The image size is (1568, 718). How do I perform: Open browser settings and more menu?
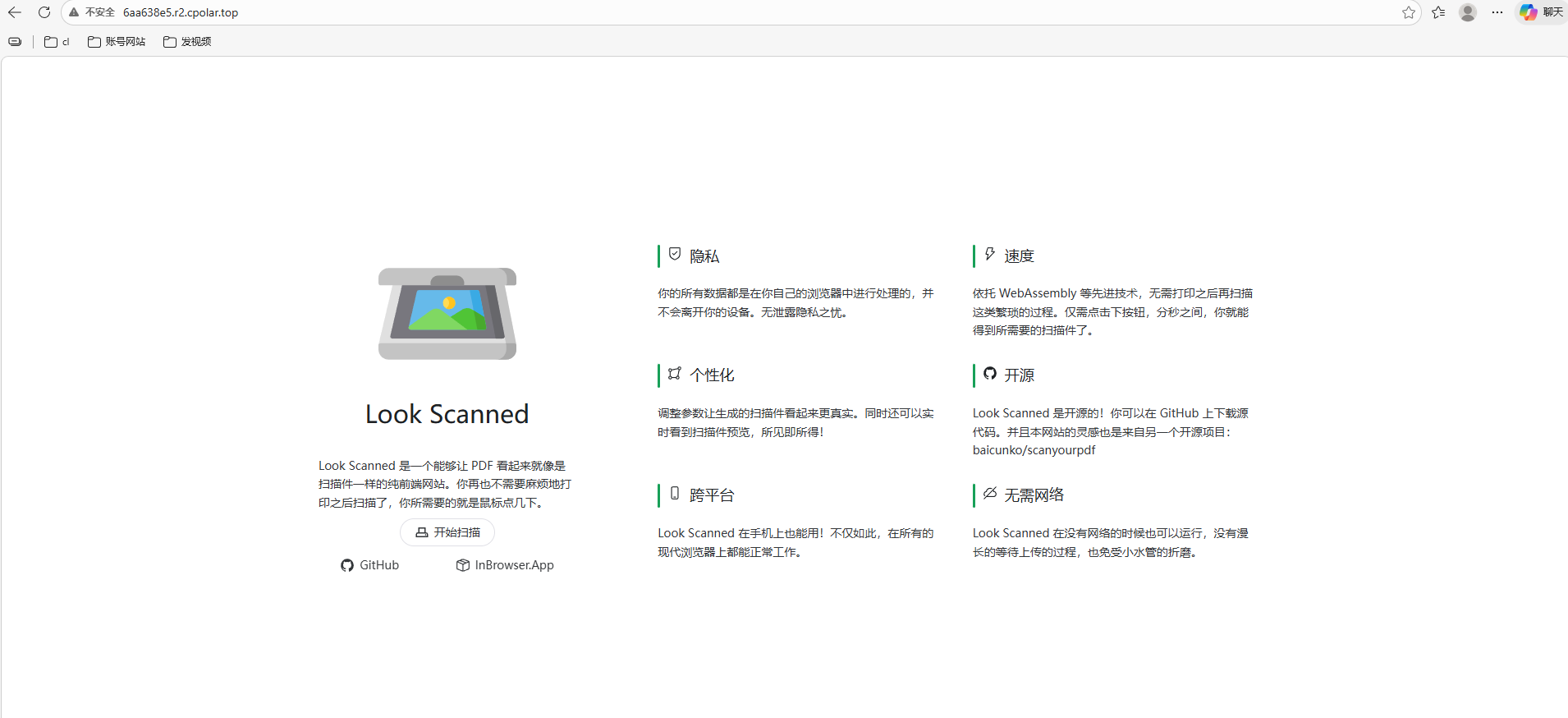1497,12
